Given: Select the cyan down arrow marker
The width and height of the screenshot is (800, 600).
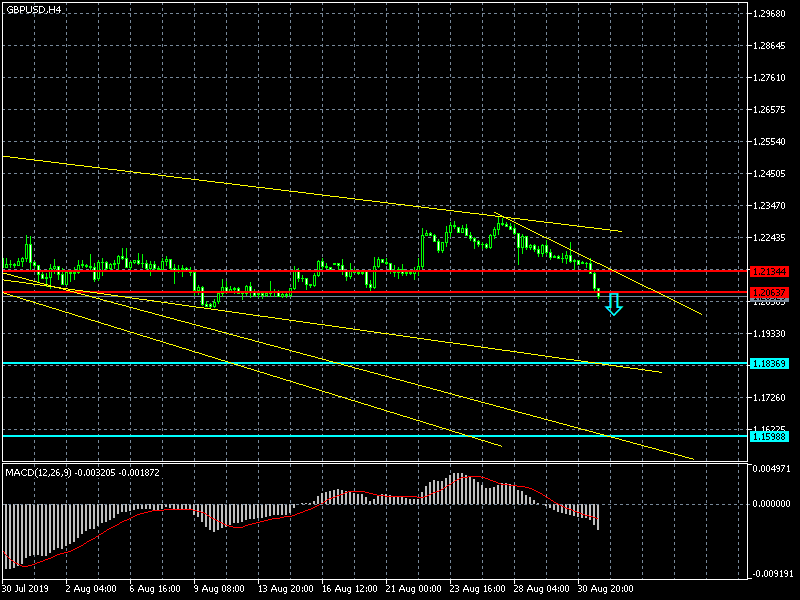Looking at the screenshot, I should pyautogui.click(x=614, y=304).
